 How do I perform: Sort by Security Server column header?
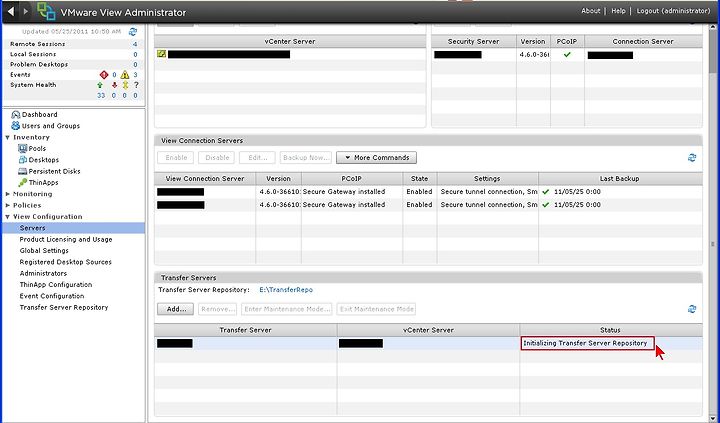click(x=473, y=41)
